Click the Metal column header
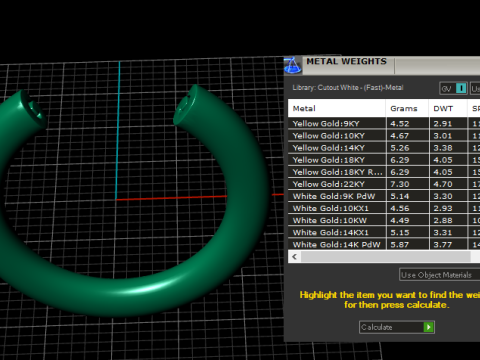The height and width of the screenshot is (360, 480). point(336,108)
